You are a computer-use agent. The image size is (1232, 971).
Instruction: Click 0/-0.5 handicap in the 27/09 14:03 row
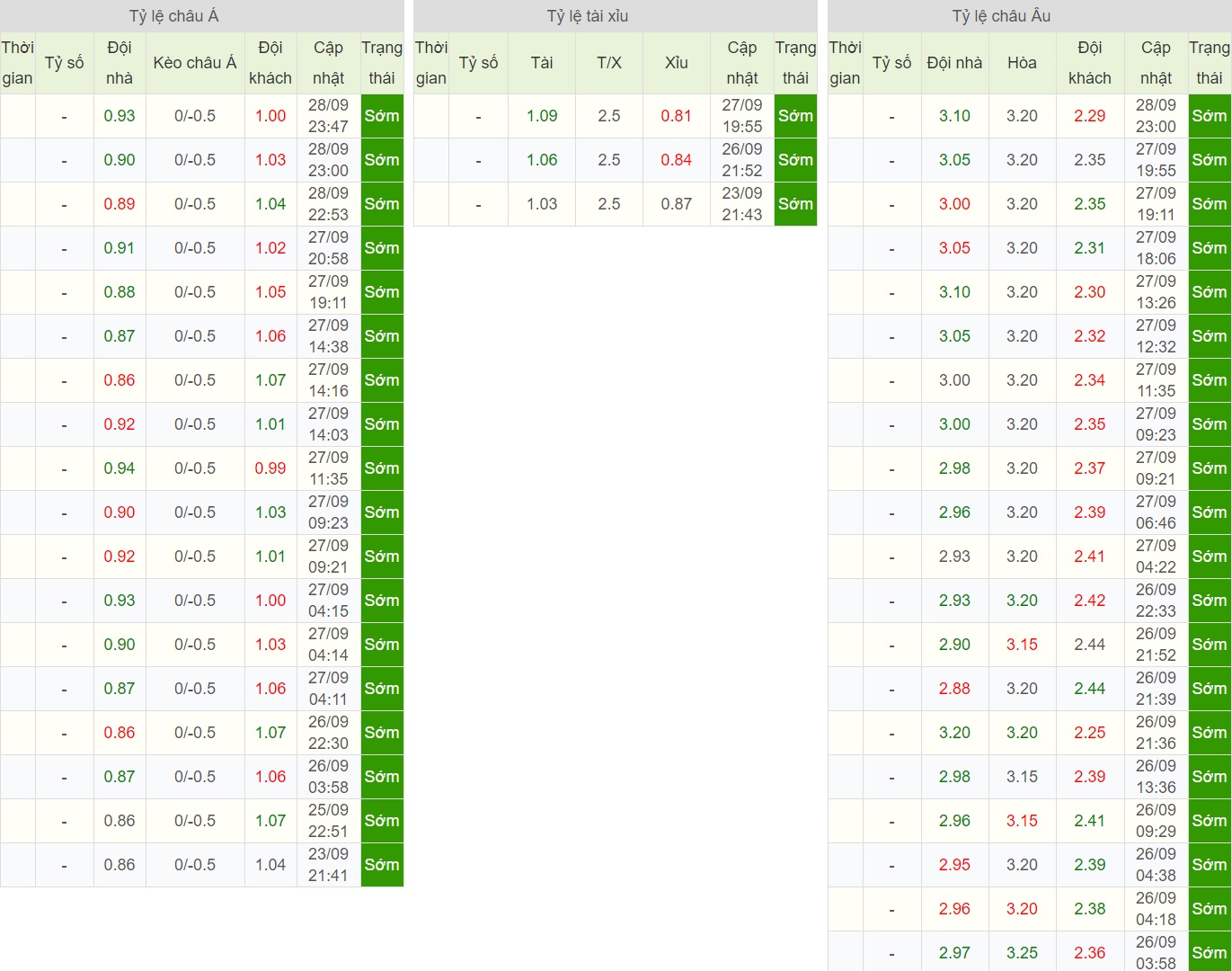pos(195,424)
